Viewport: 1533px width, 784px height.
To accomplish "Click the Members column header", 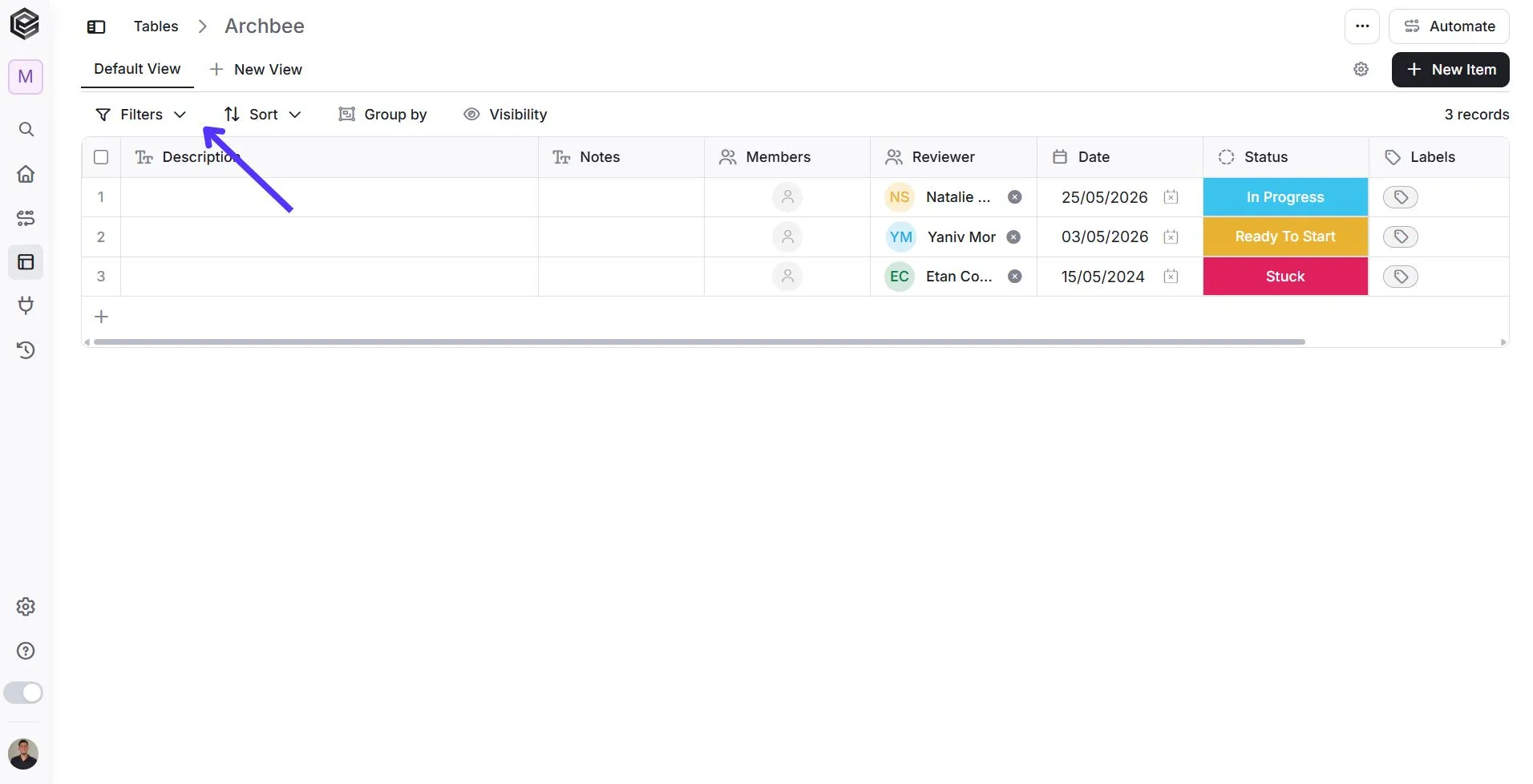I will (787, 157).
